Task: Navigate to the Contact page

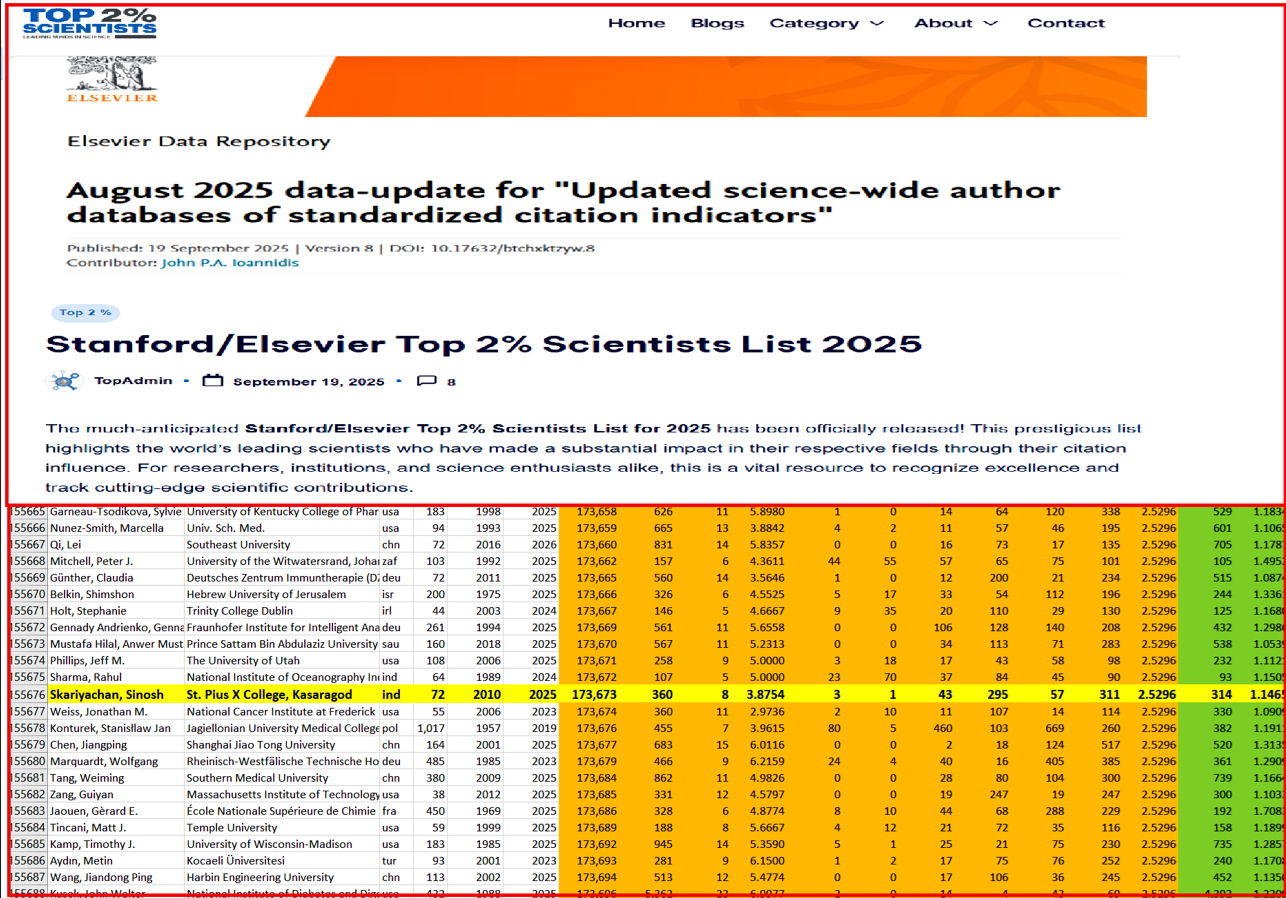Action: 1066,23
